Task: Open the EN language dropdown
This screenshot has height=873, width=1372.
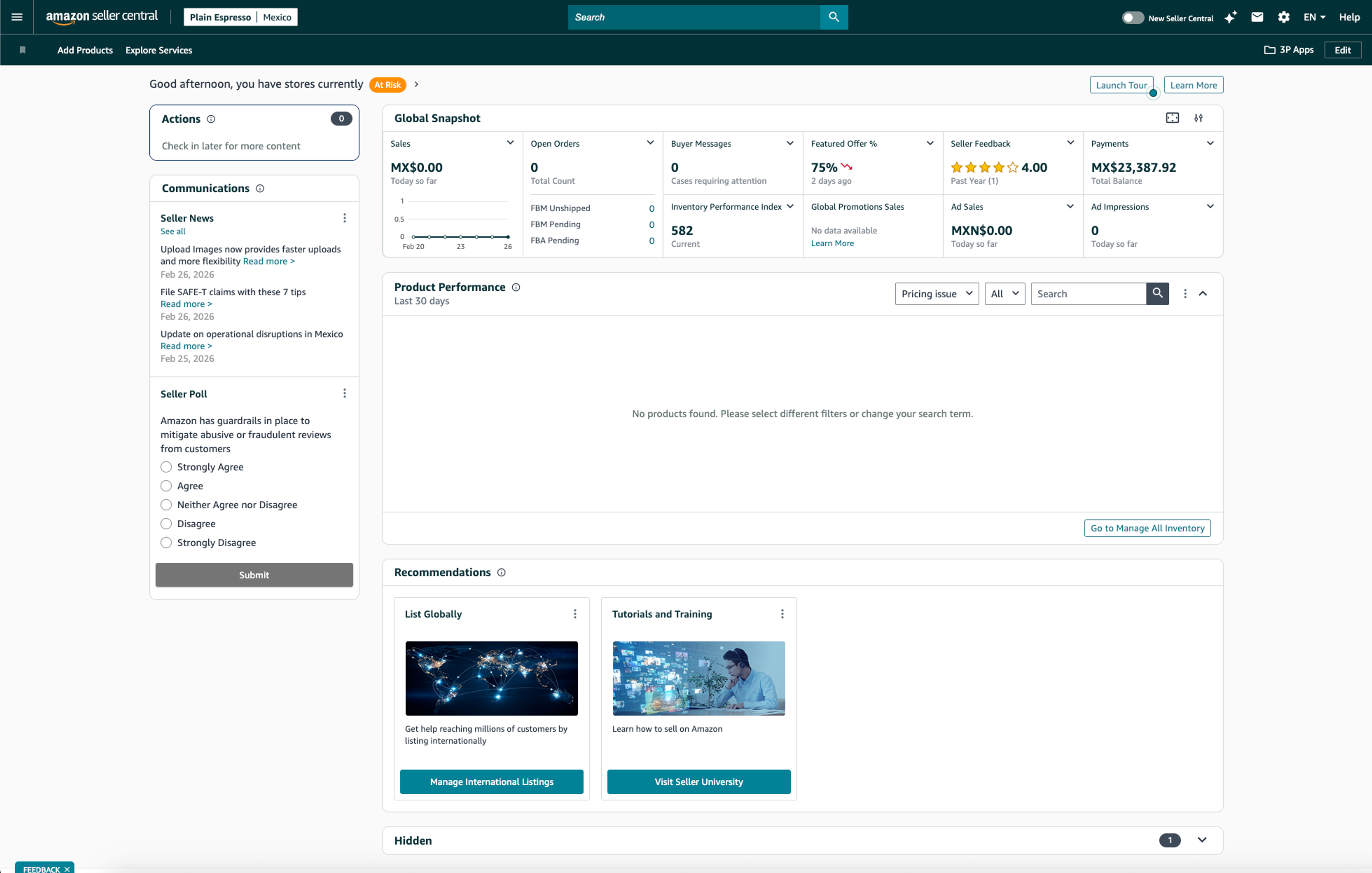Action: 1314,17
